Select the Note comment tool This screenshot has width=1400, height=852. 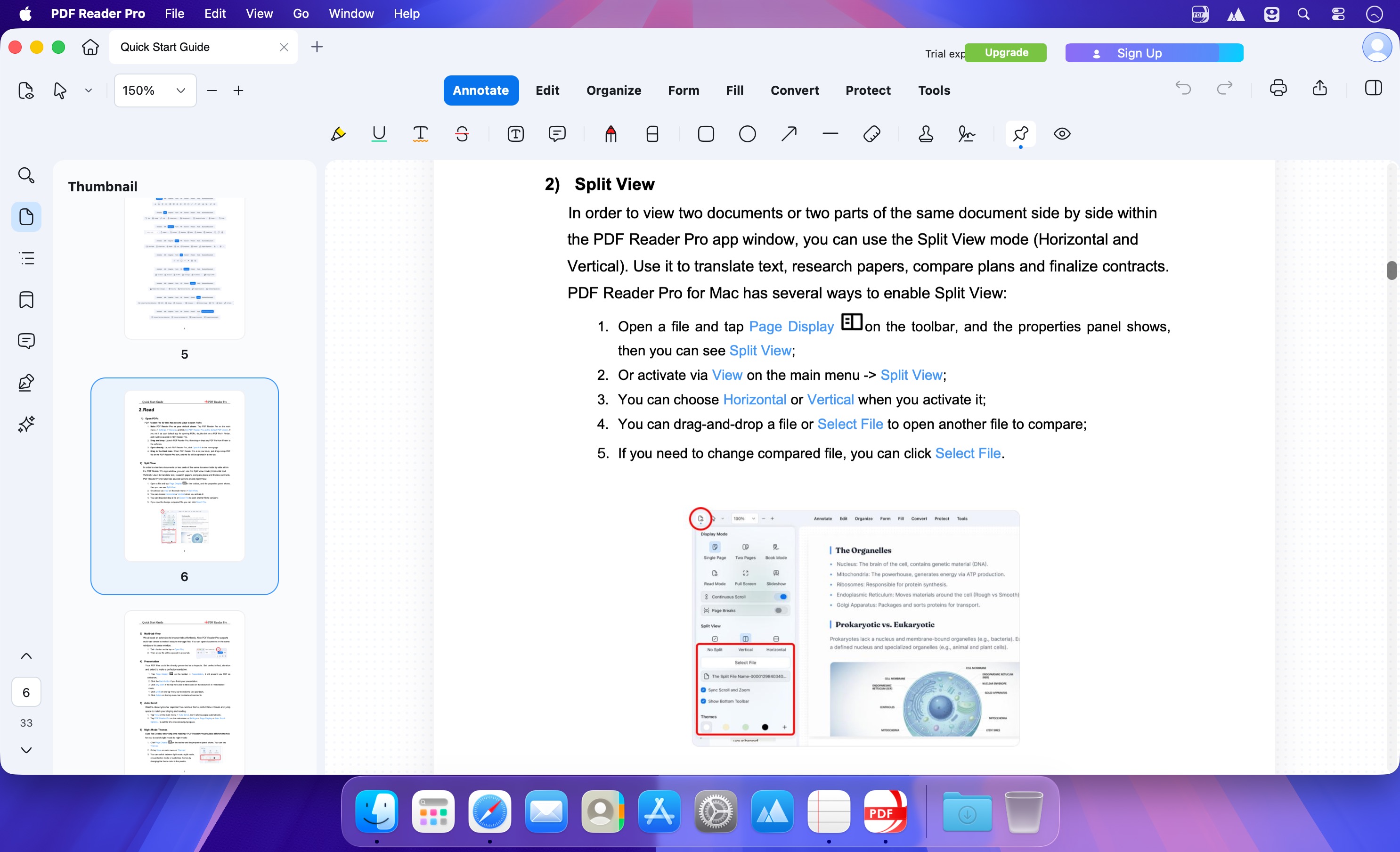click(x=557, y=134)
